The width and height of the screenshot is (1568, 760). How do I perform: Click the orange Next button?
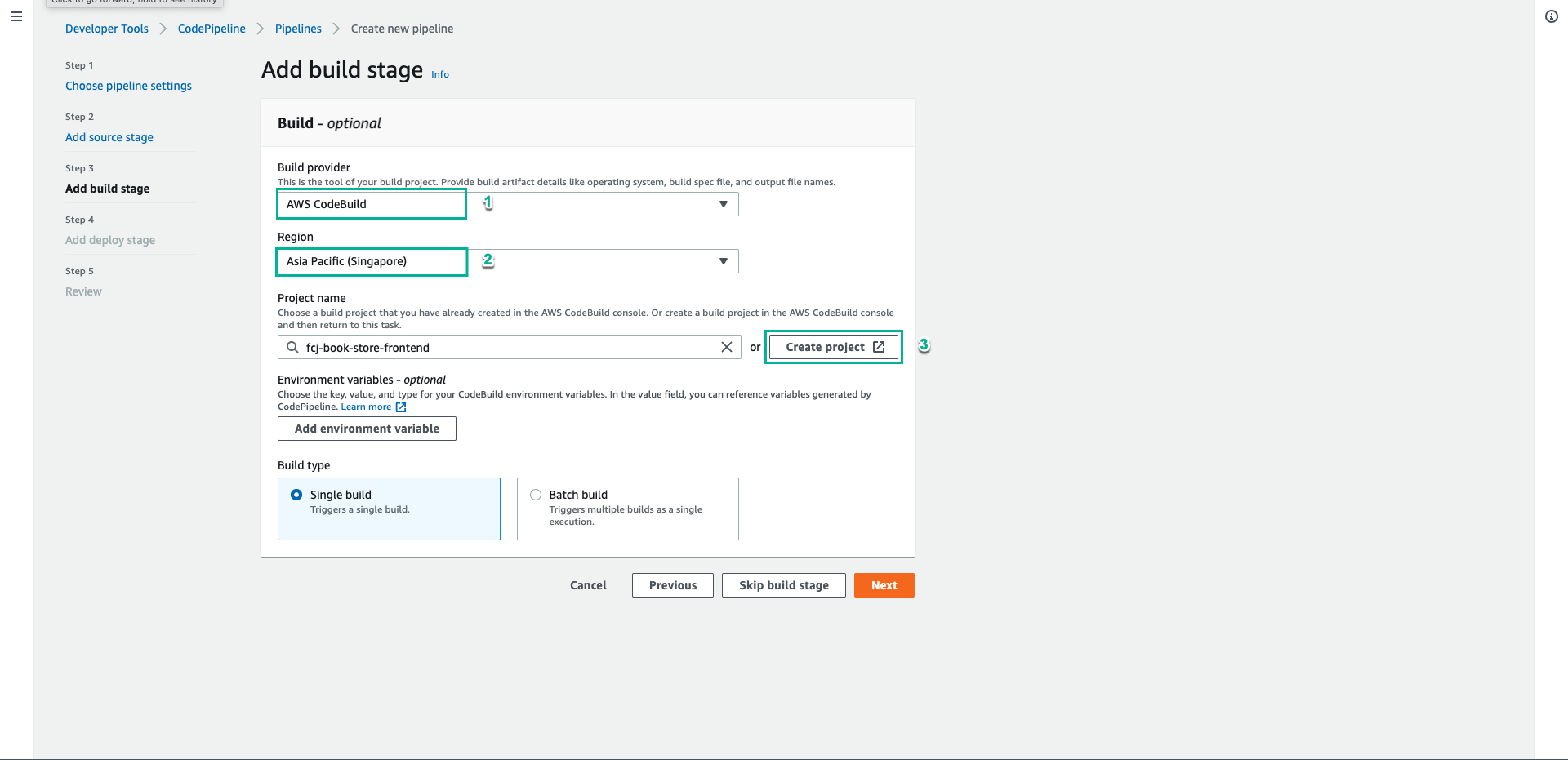click(884, 585)
